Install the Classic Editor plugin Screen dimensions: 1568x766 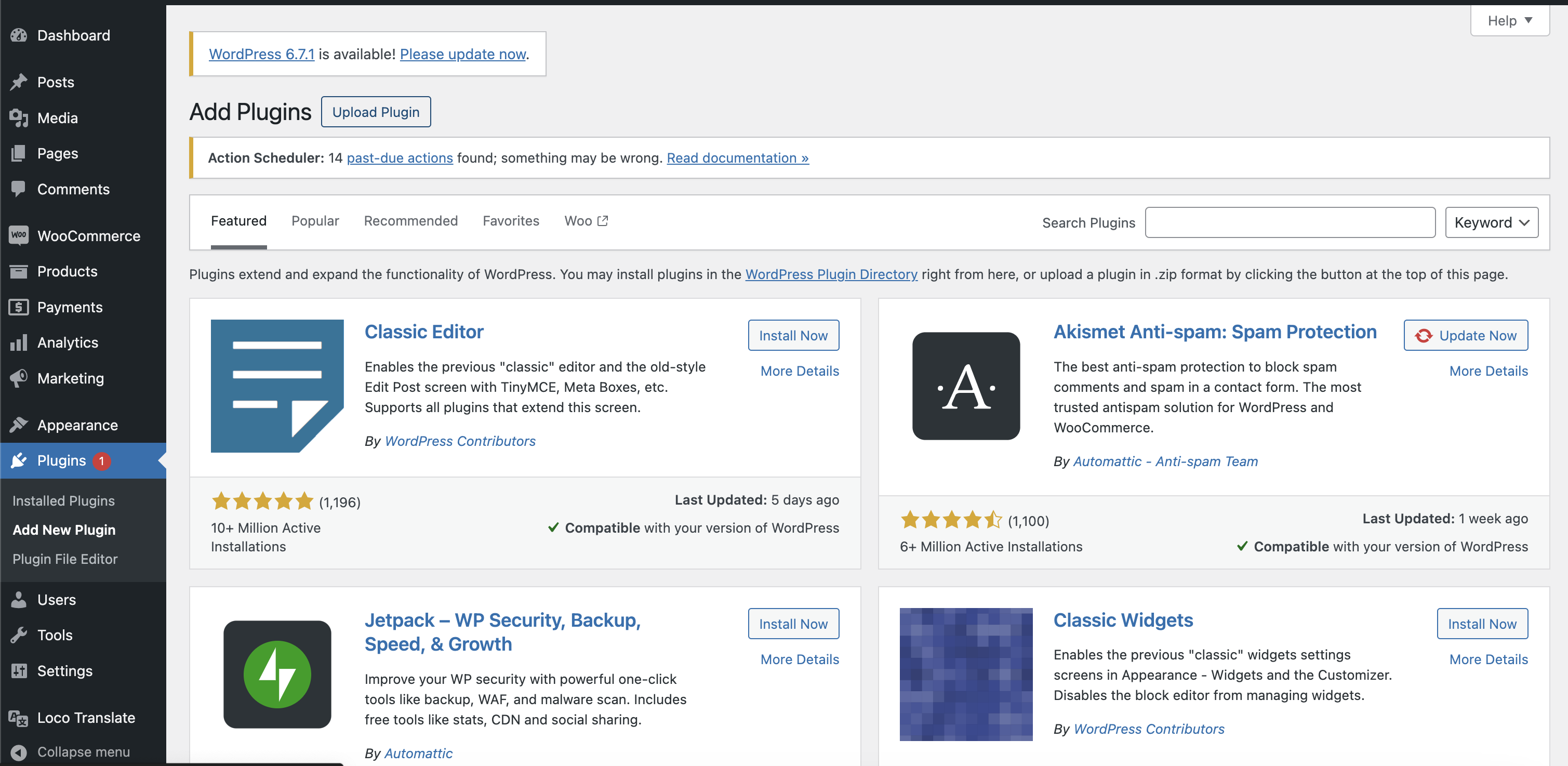point(793,336)
